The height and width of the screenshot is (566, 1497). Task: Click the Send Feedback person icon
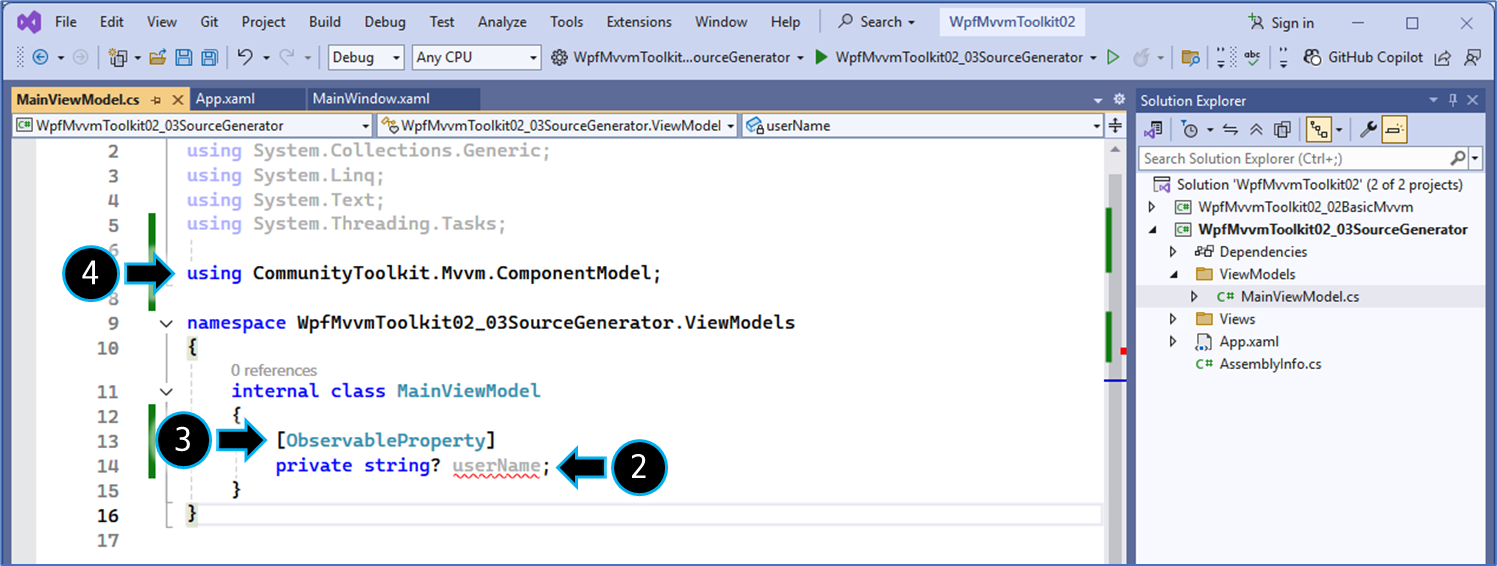[x=1472, y=58]
